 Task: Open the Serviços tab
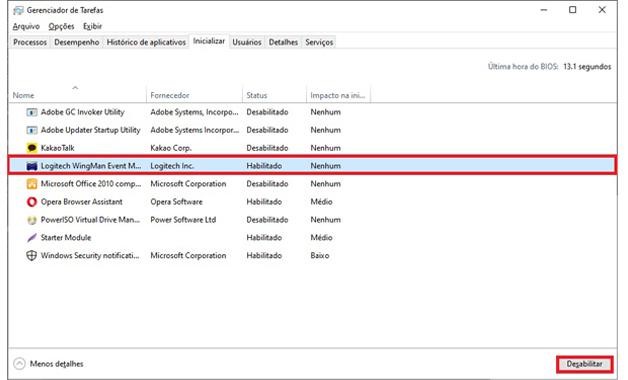pos(319,42)
